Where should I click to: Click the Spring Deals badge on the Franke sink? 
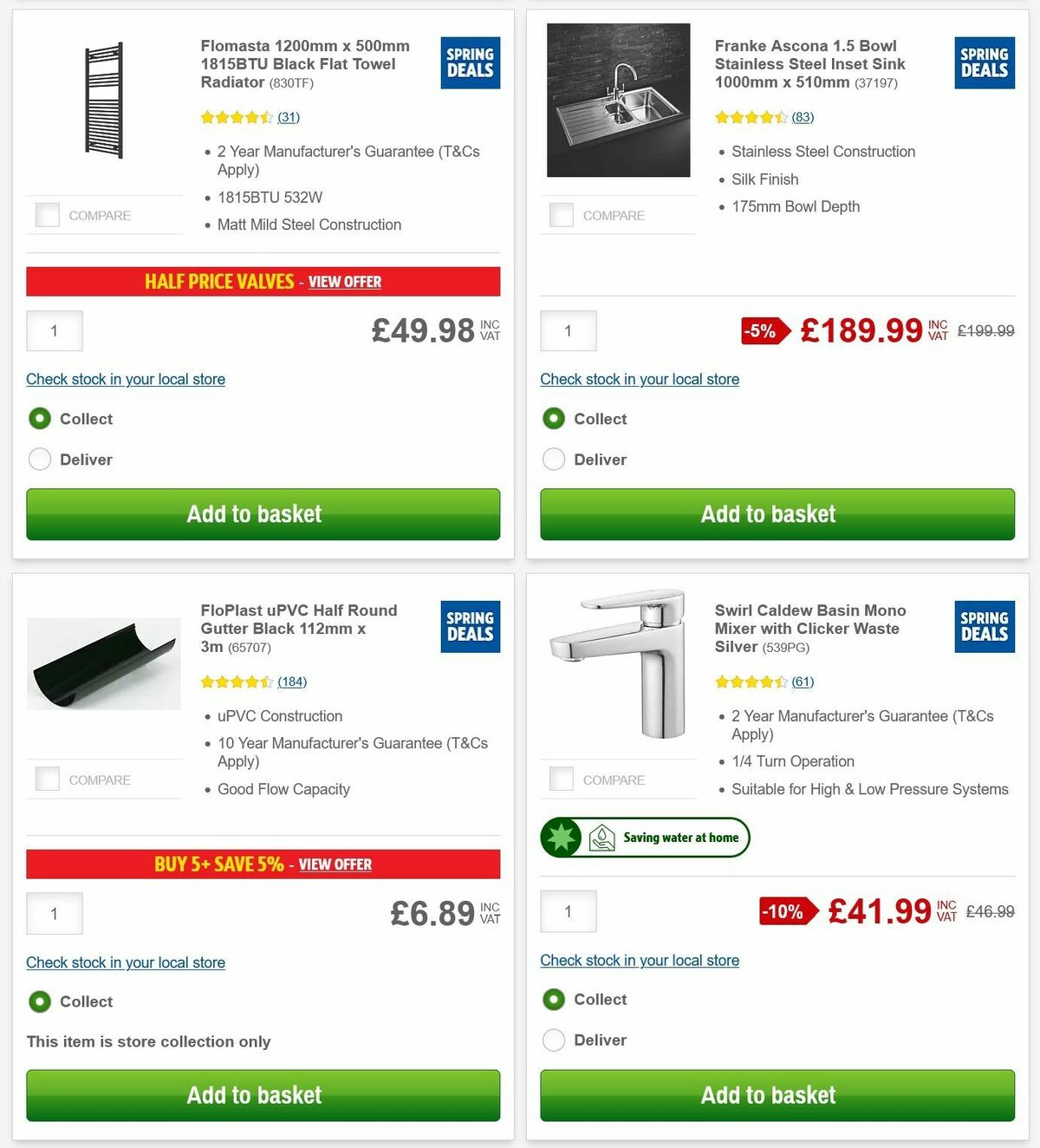[x=983, y=62]
